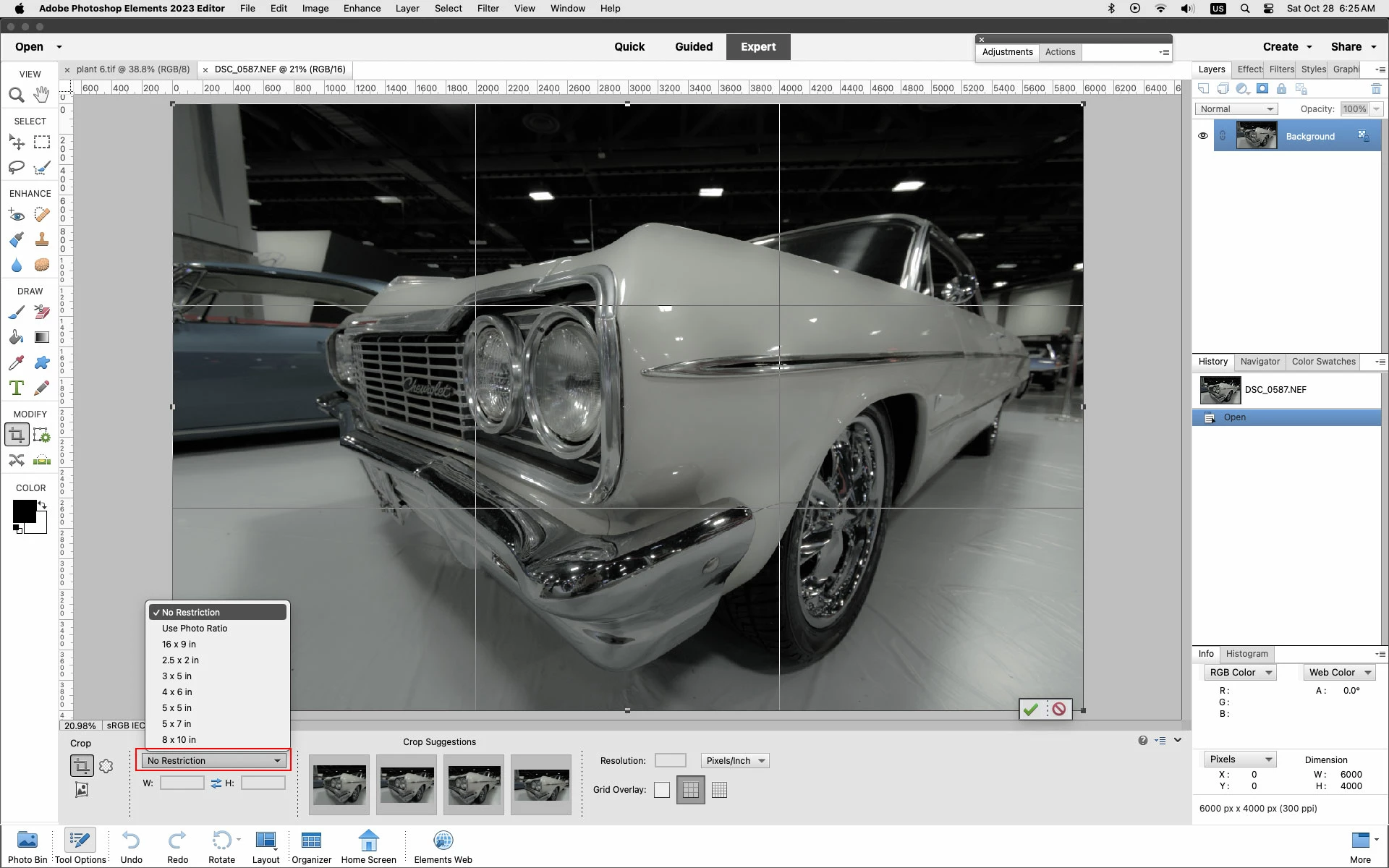Switch to the Navigator tab
The width and height of the screenshot is (1389, 868).
click(1260, 362)
